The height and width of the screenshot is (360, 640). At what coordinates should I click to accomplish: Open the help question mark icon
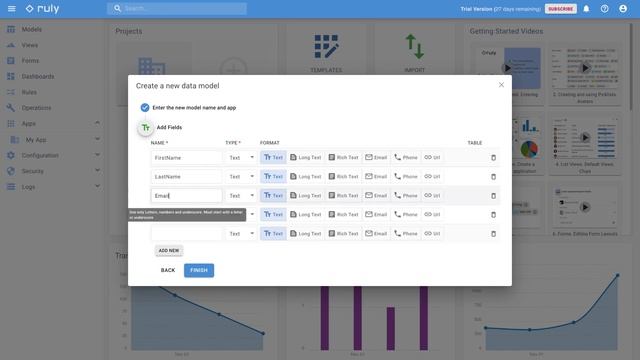(604, 9)
